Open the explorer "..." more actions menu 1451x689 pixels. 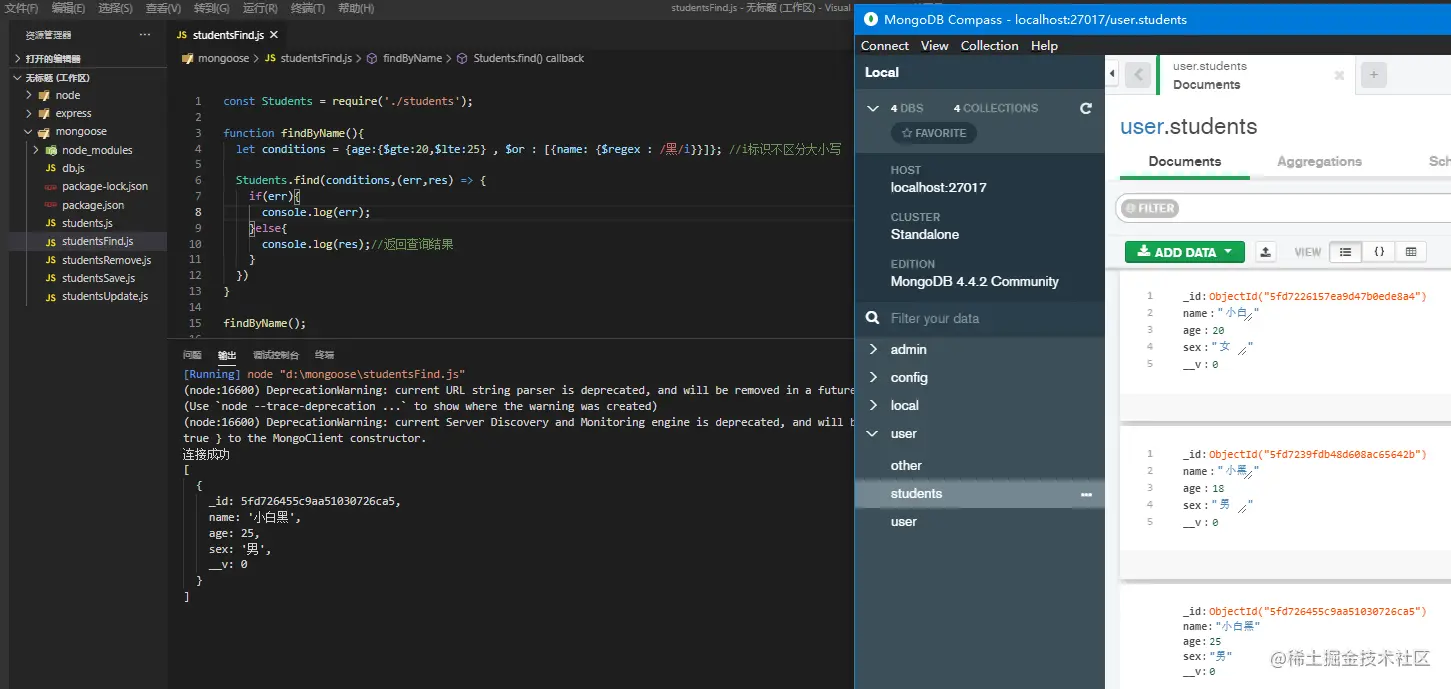(x=145, y=34)
